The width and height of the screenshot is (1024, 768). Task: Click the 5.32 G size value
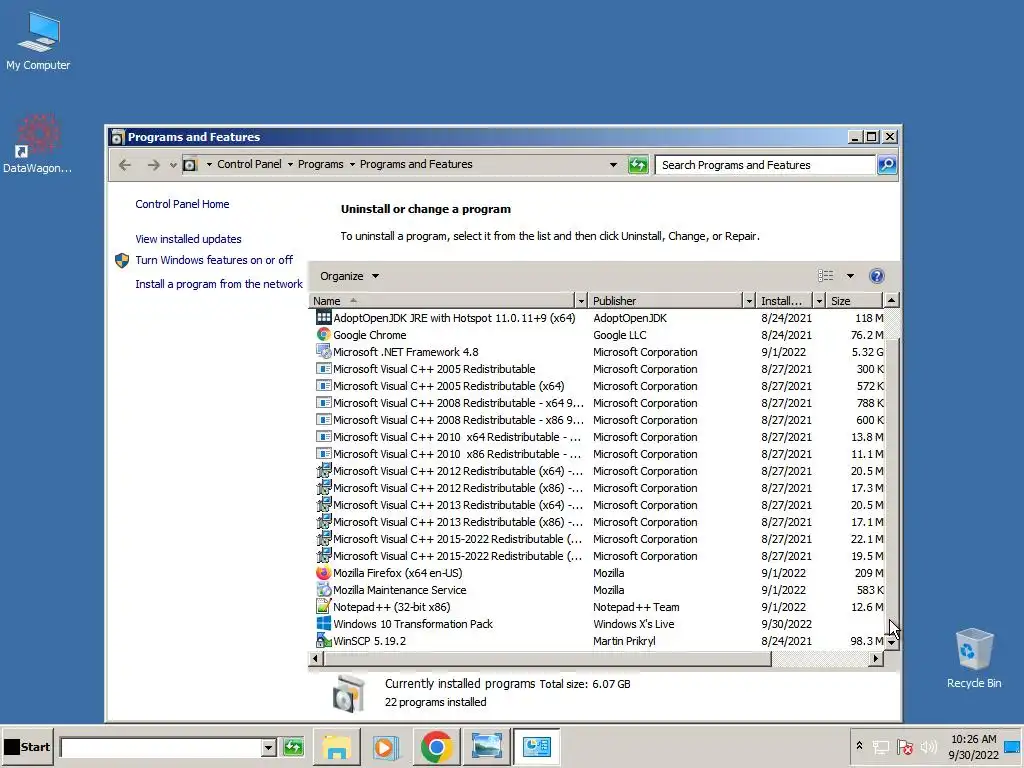coord(867,352)
